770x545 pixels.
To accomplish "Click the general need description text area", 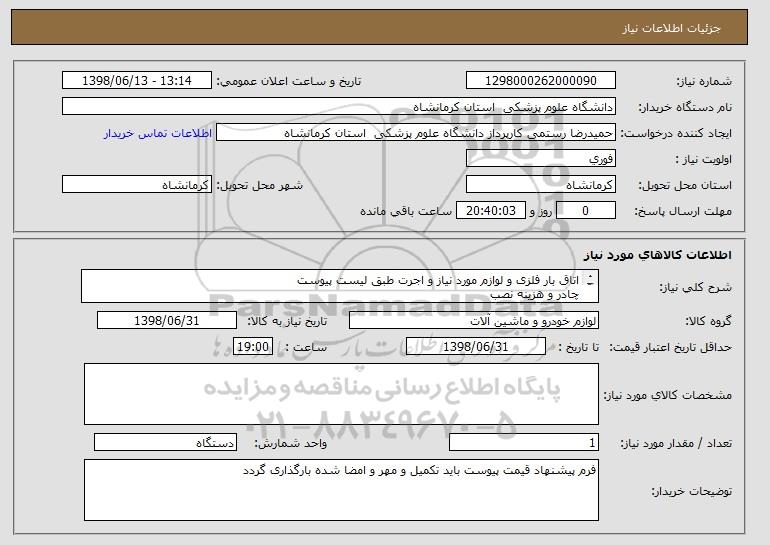I will click(x=340, y=286).
